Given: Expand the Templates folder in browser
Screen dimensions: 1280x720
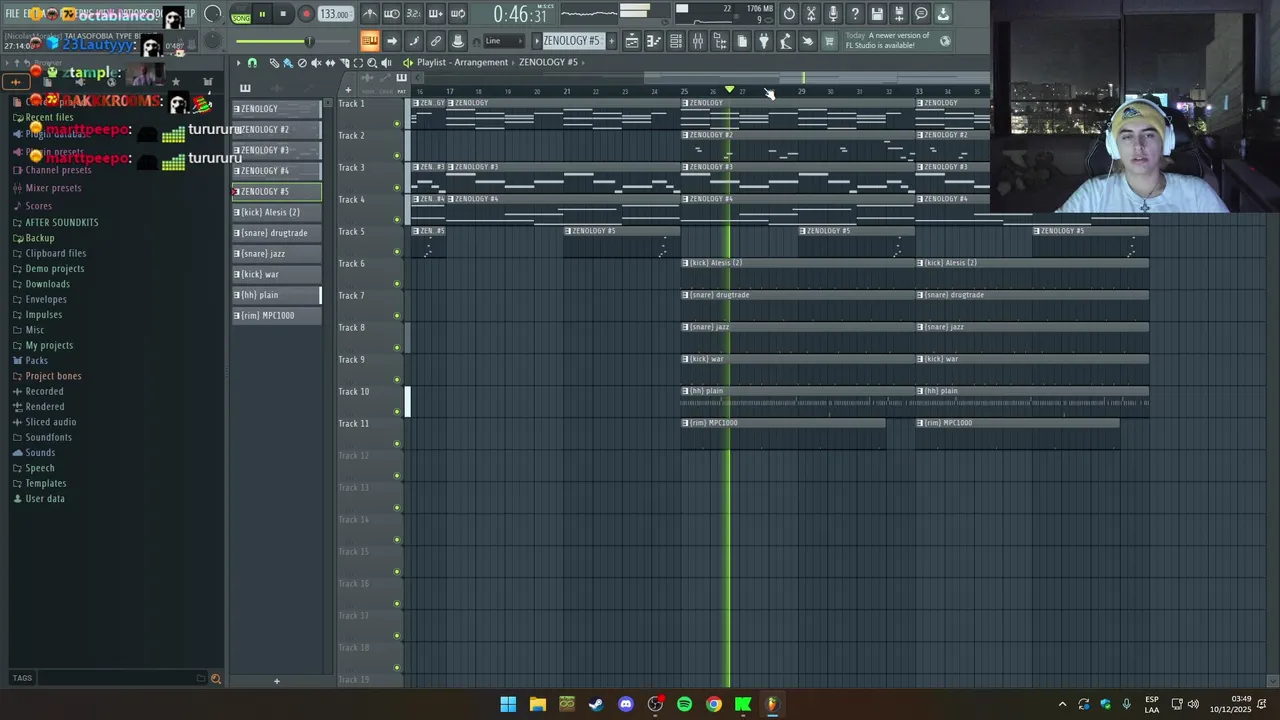Looking at the screenshot, I should (x=45, y=483).
